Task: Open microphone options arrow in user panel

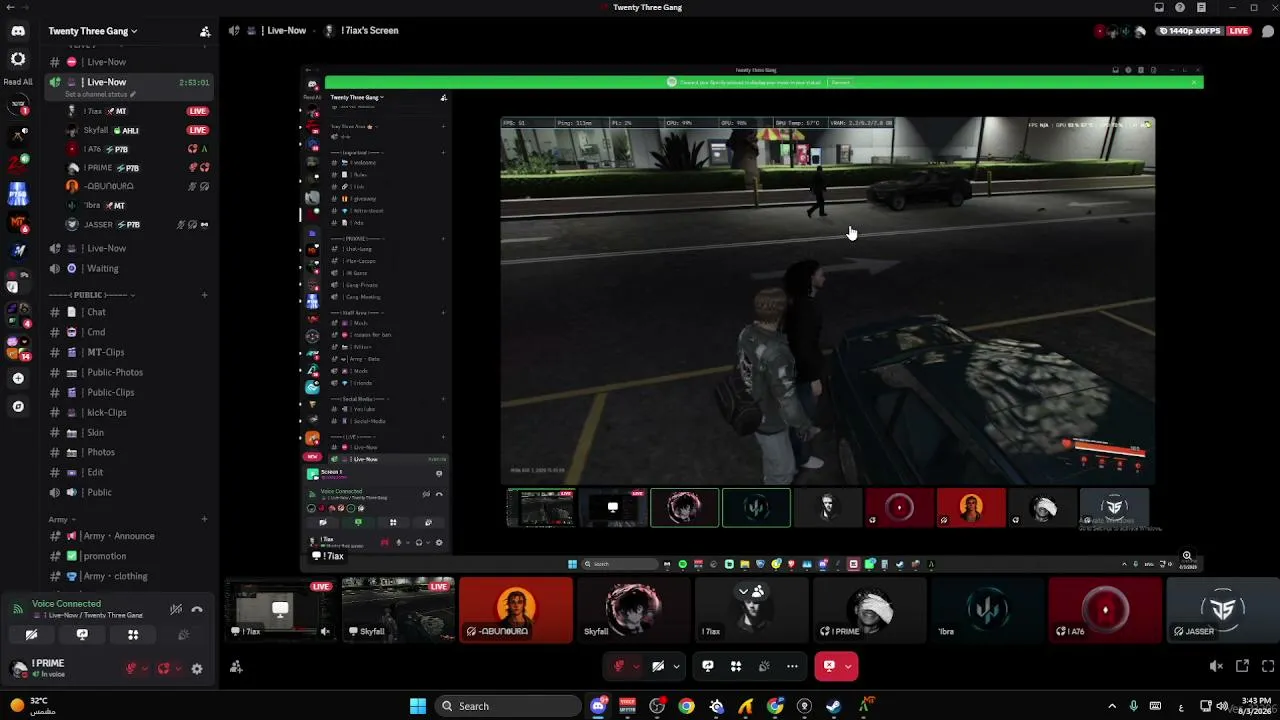Action: [145, 669]
